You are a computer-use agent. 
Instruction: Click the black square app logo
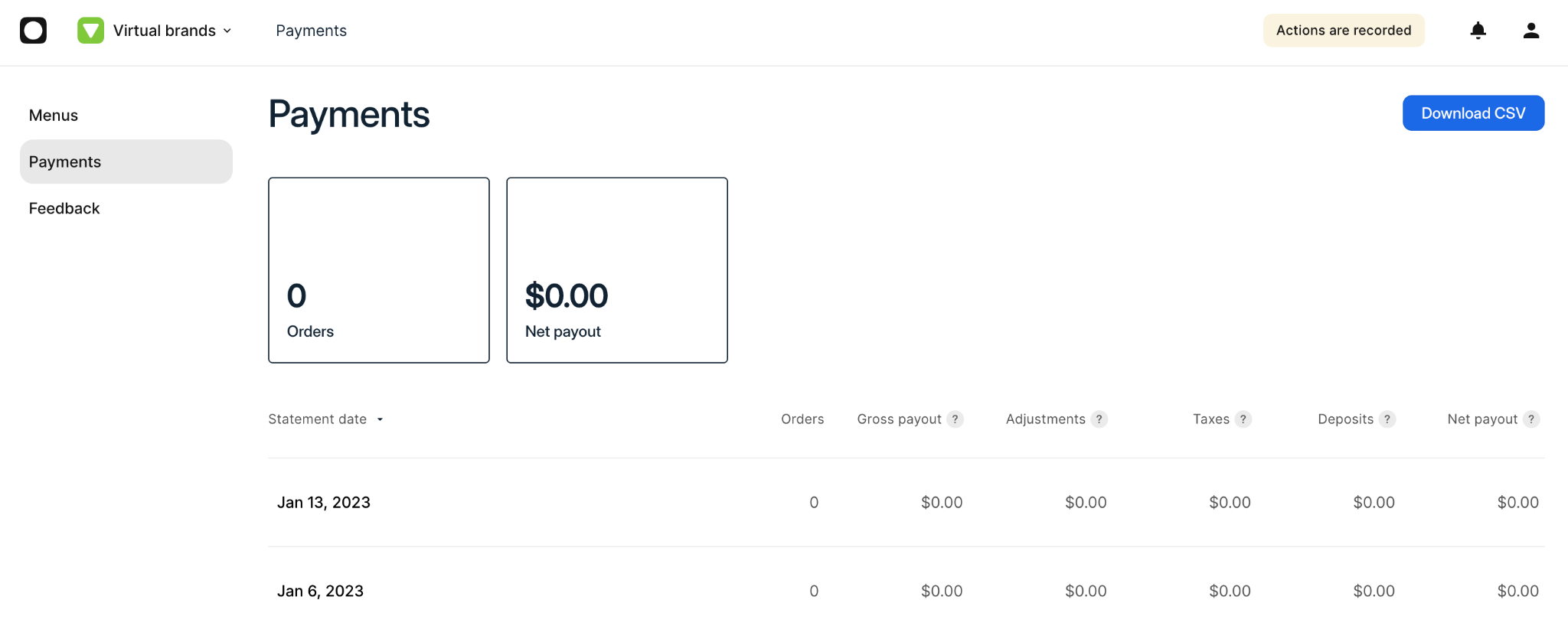pyautogui.click(x=33, y=31)
